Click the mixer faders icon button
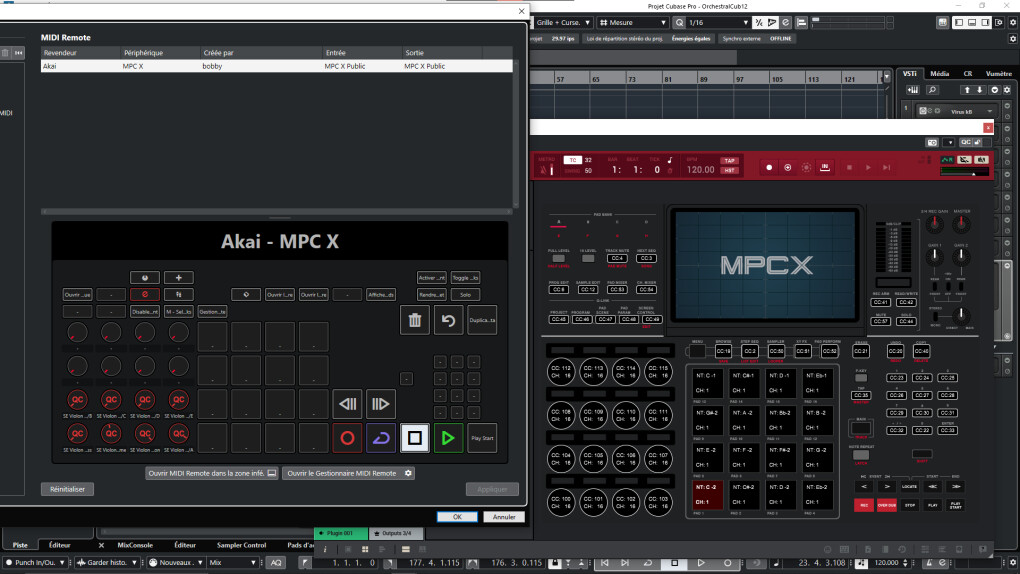Viewport: 1020px width, 574px height. tap(178, 294)
